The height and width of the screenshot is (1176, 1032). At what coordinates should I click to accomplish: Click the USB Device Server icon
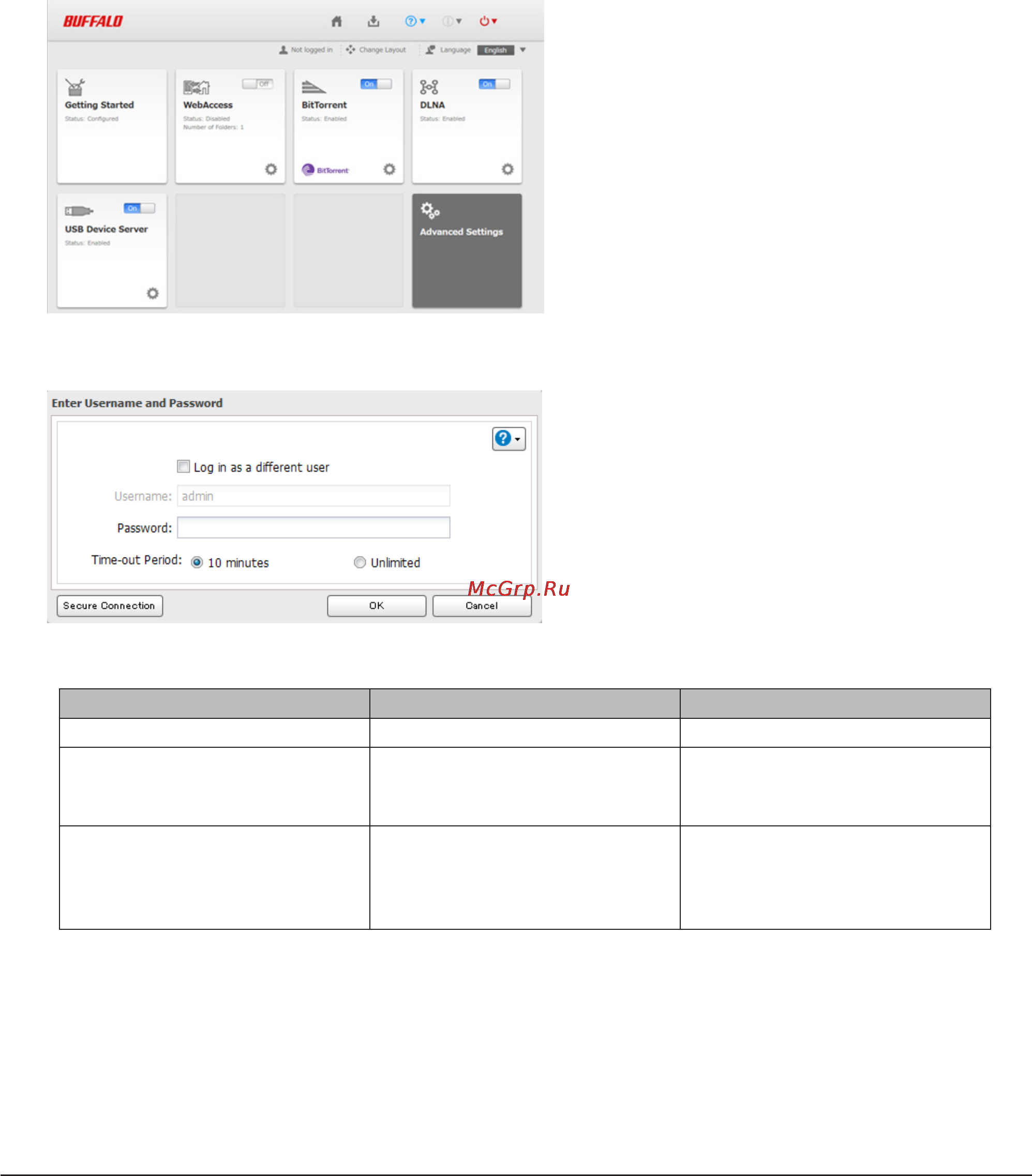[79, 211]
